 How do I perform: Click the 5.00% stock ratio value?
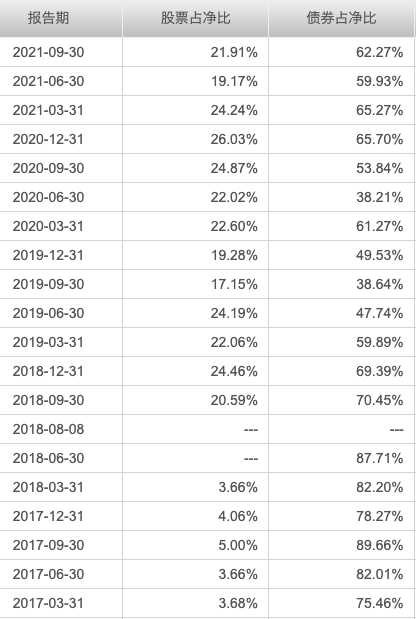238,545
